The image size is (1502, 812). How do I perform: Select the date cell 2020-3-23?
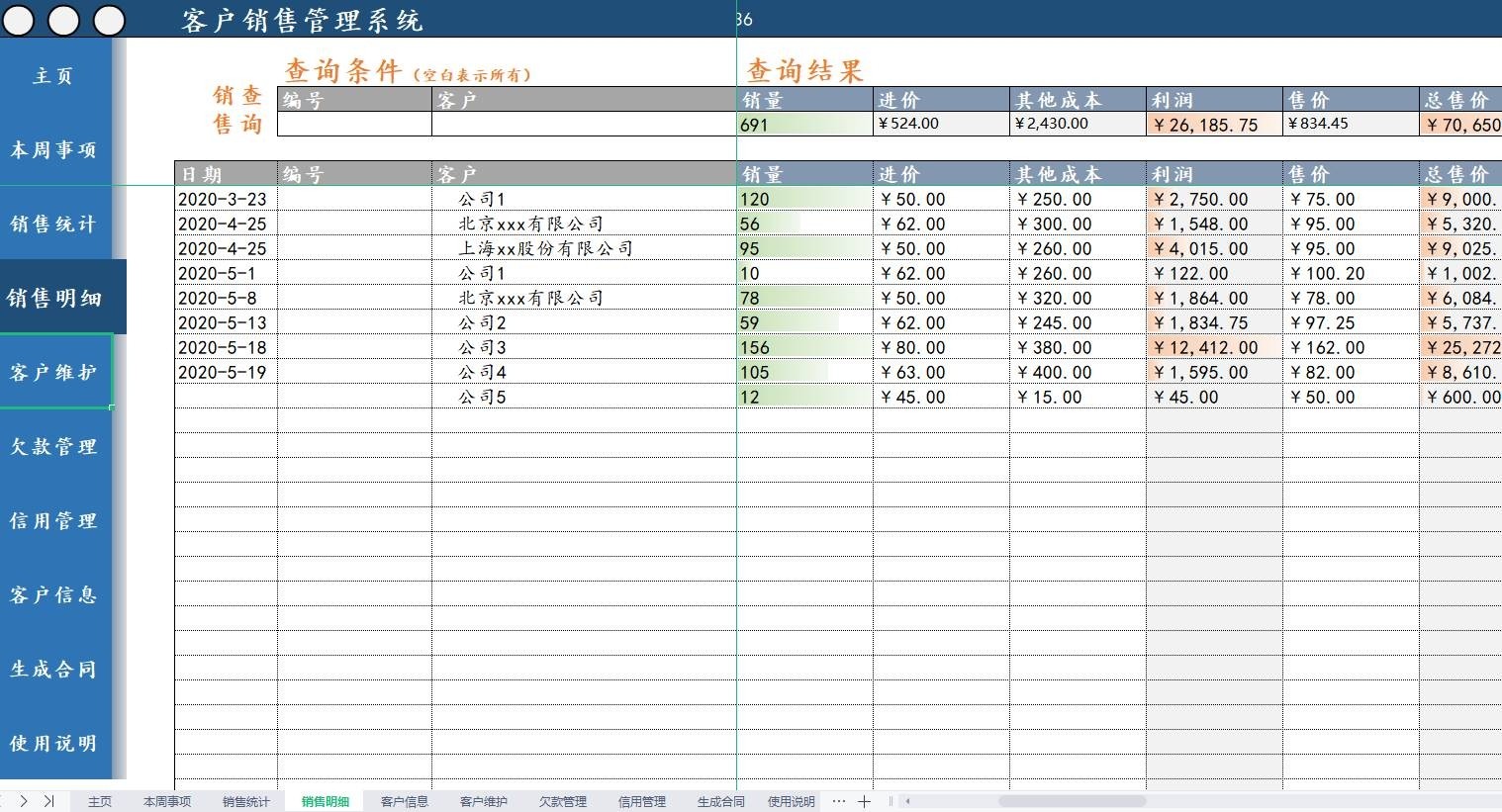[226, 199]
